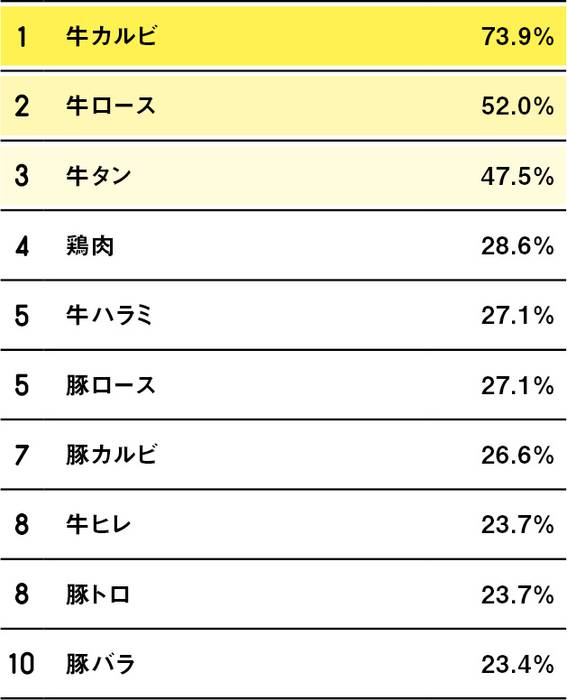Click the 23.4% value
This screenshot has height=700, width=567.
tap(517, 665)
